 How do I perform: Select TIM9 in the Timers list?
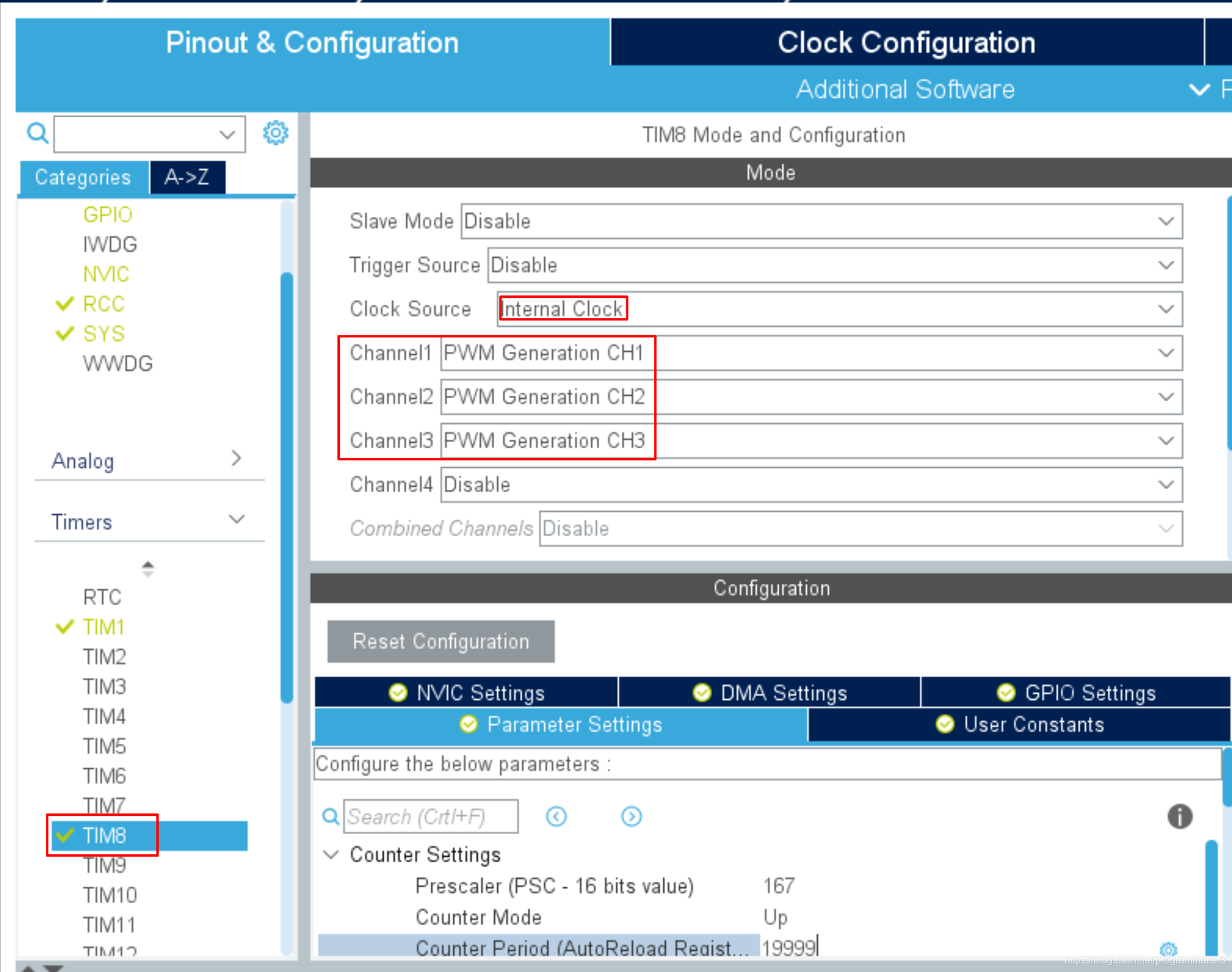coord(105,865)
